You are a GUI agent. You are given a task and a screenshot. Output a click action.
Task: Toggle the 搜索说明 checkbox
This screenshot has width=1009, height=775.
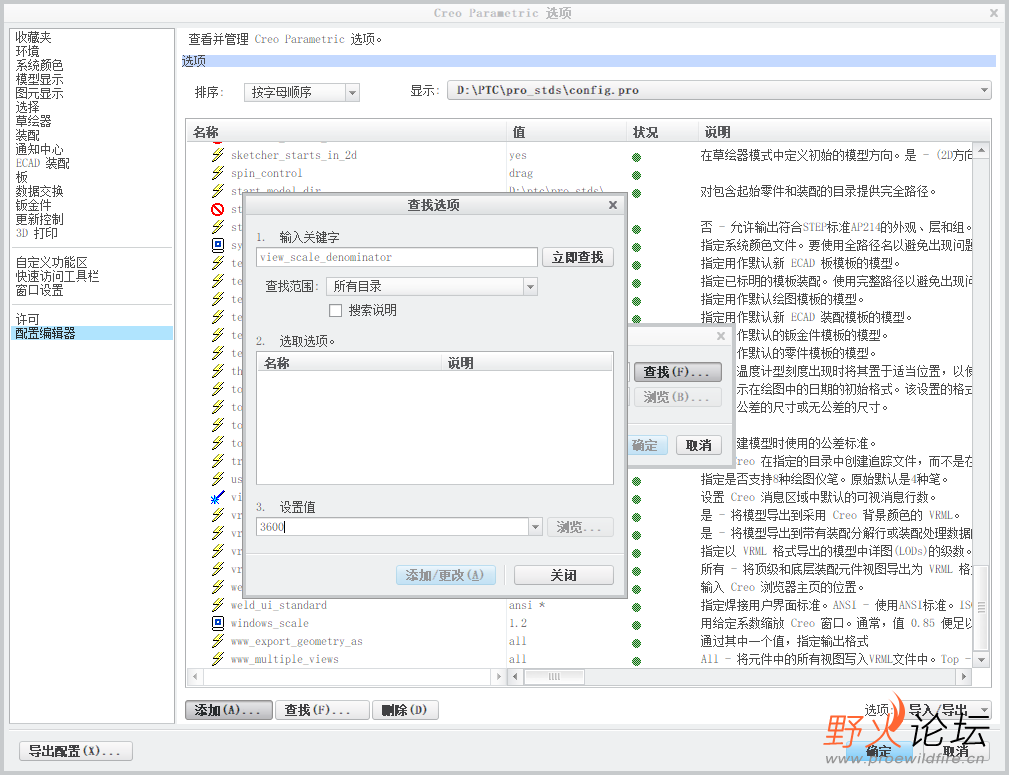(x=335, y=310)
